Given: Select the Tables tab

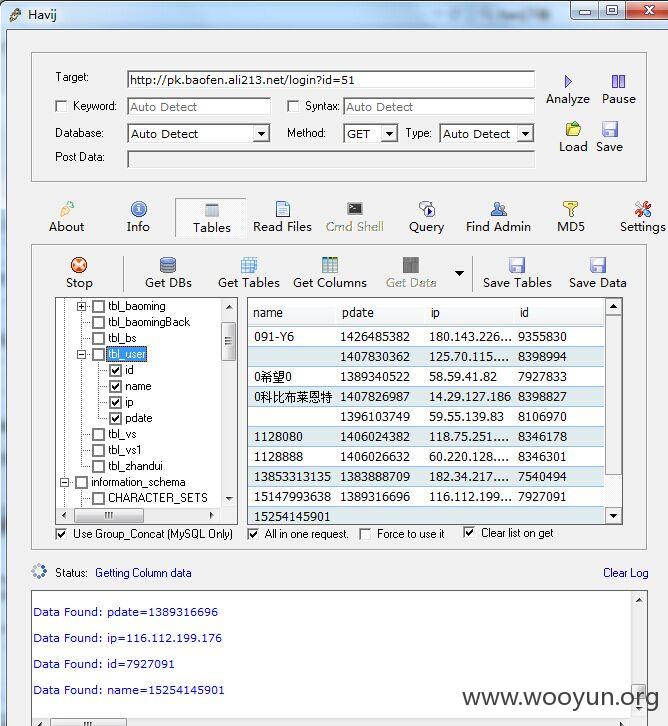Looking at the screenshot, I should click(x=212, y=218).
